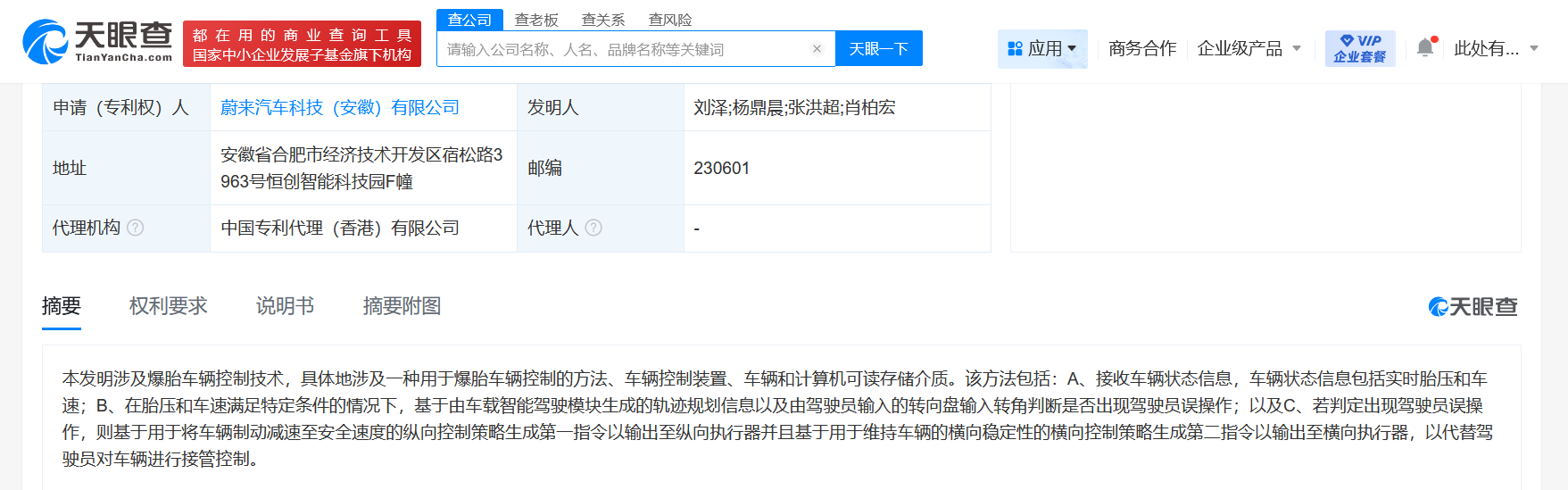
Task: Clear the search box with the X icon
Action: [817, 49]
